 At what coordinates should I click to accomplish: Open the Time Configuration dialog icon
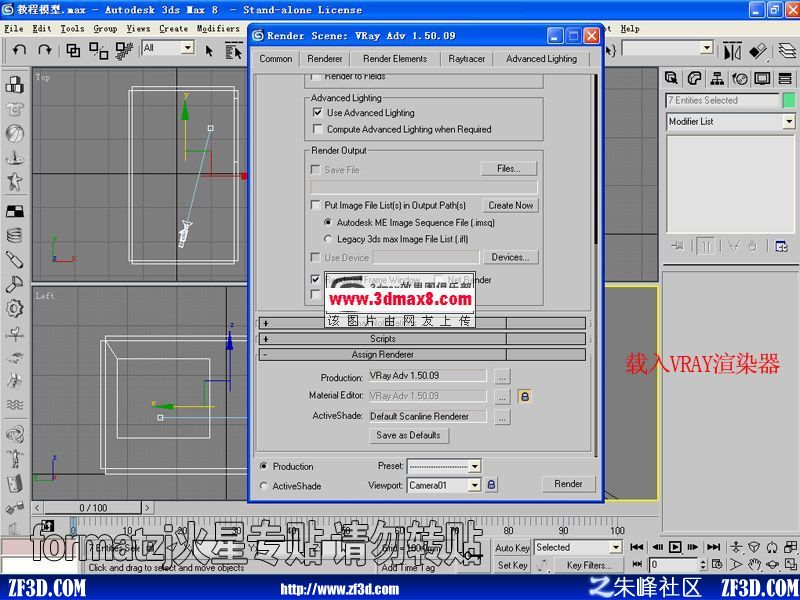717,564
